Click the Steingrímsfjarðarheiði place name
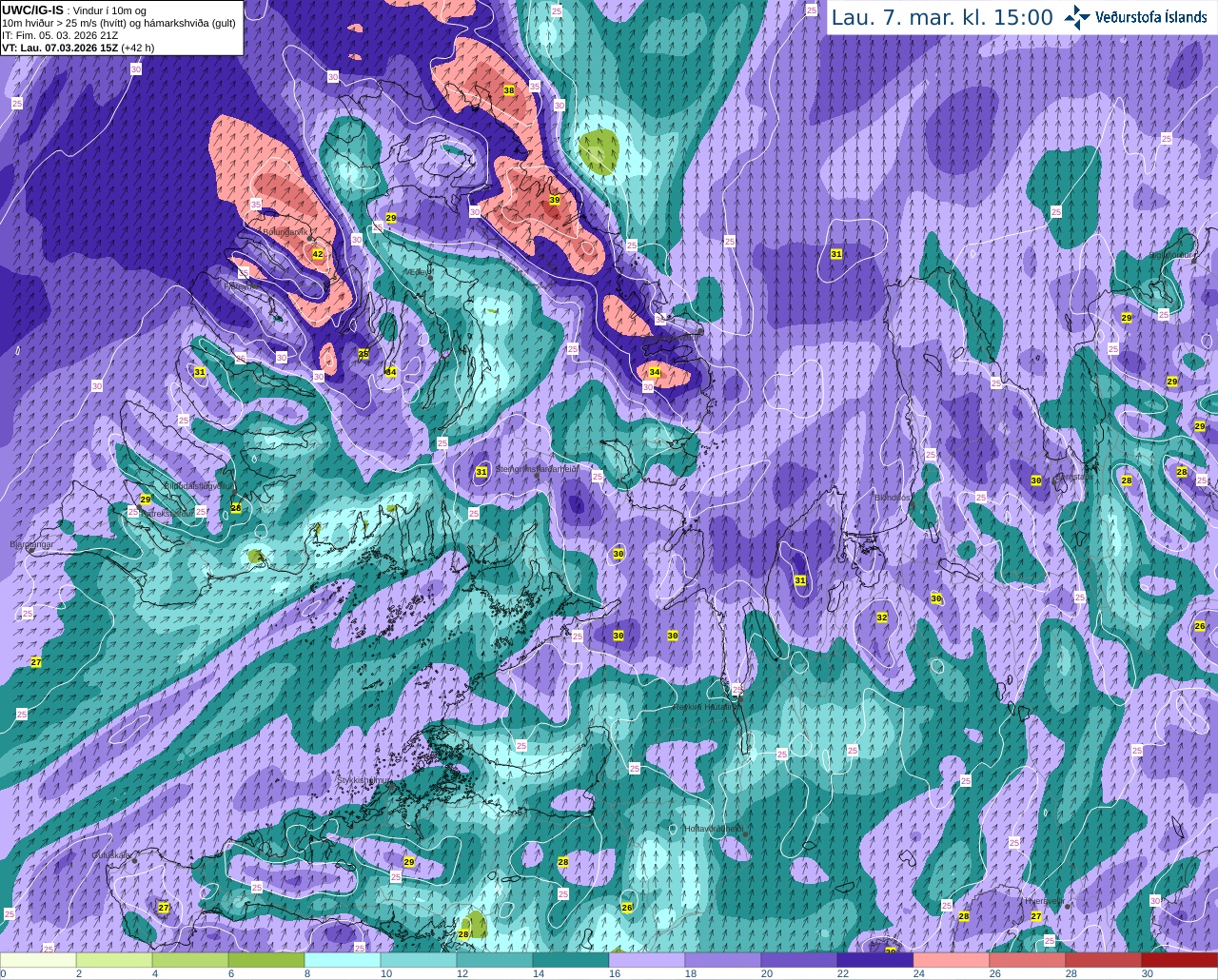Viewport: 1218px width, 980px height. tap(537, 469)
